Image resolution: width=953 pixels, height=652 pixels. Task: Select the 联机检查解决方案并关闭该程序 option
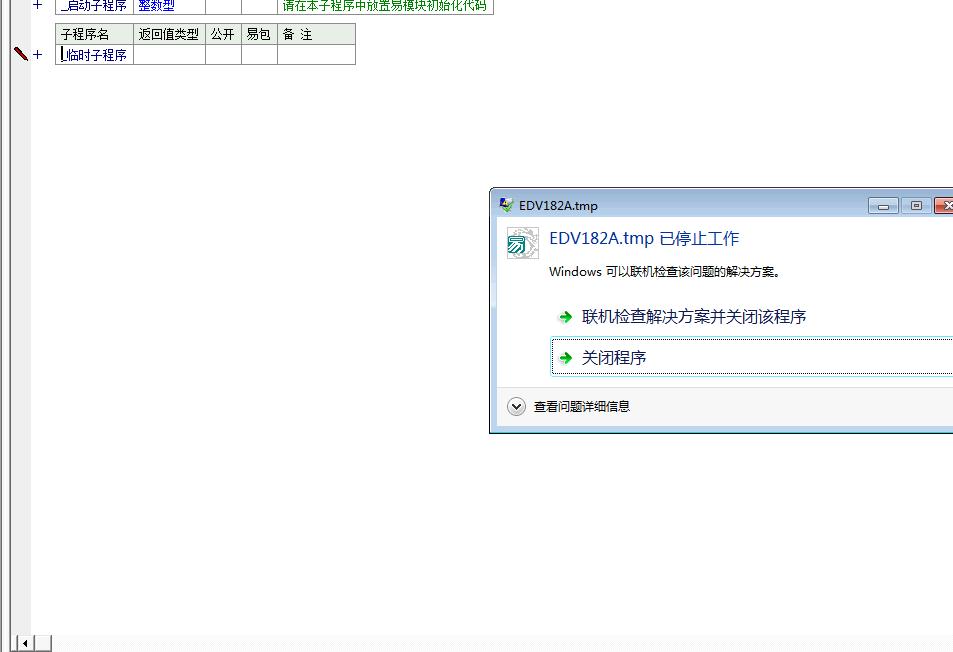(x=694, y=317)
